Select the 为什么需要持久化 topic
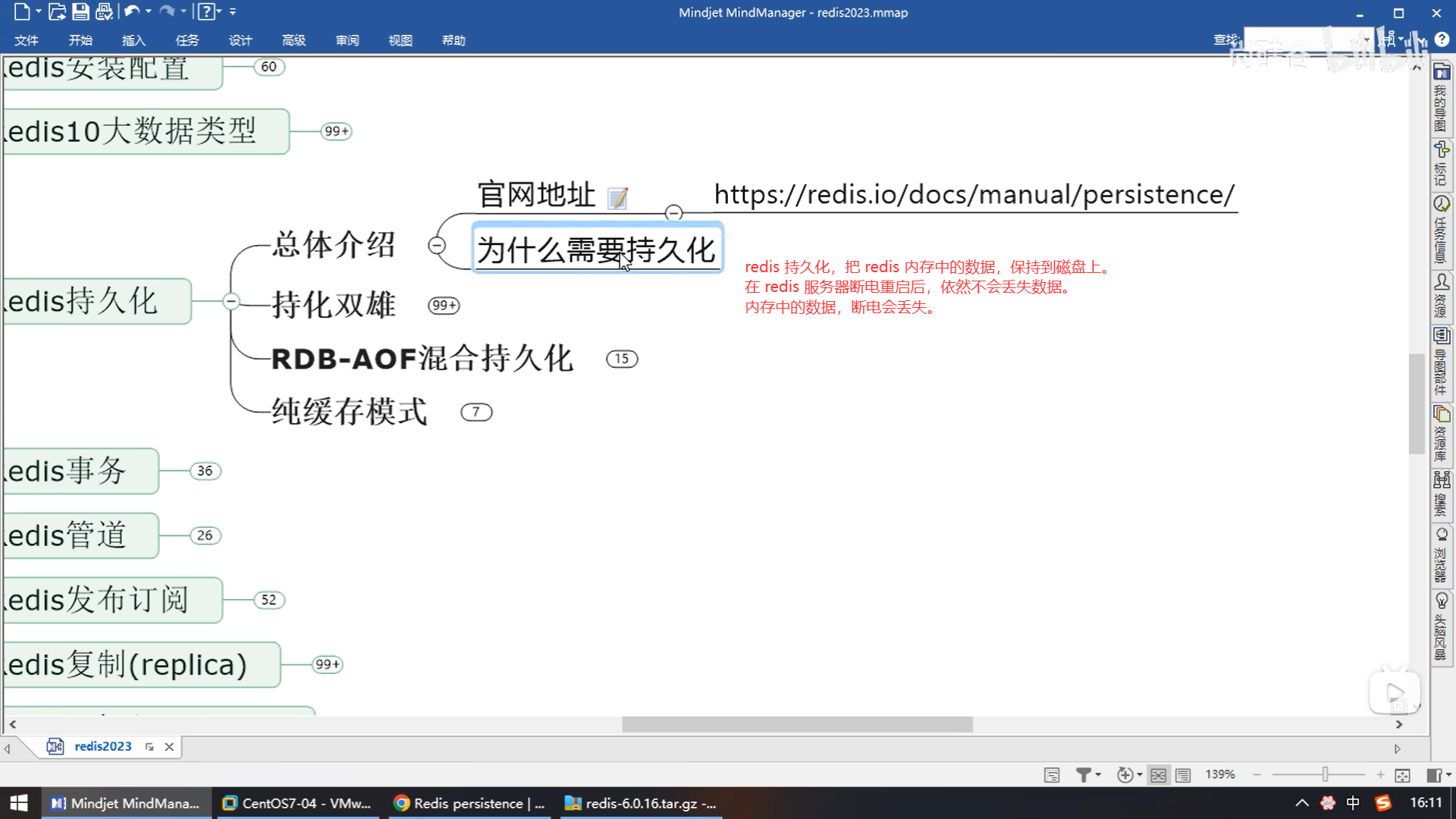The width and height of the screenshot is (1456, 819). pos(596,249)
